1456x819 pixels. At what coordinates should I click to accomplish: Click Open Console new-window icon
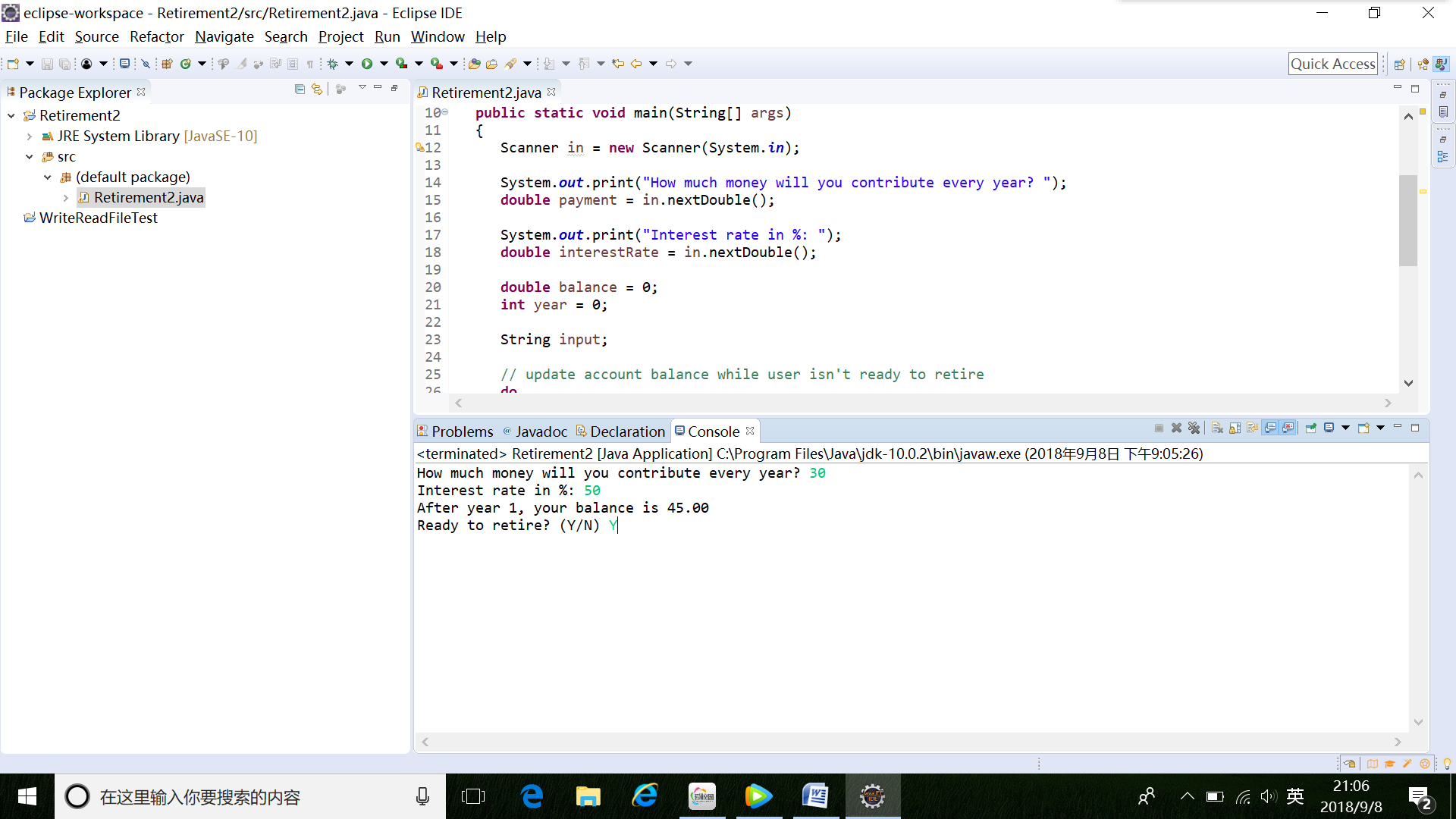[1363, 428]
